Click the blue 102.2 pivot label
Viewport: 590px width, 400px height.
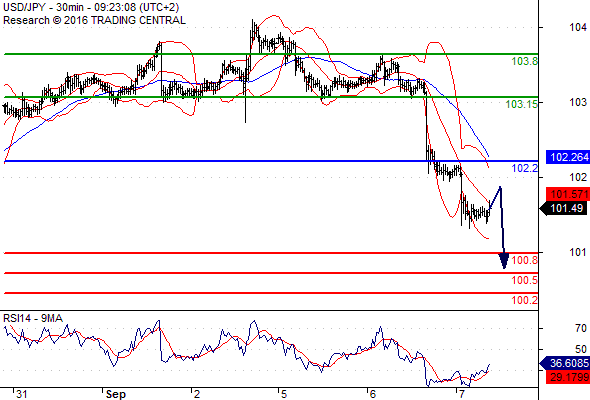point(525,168)
